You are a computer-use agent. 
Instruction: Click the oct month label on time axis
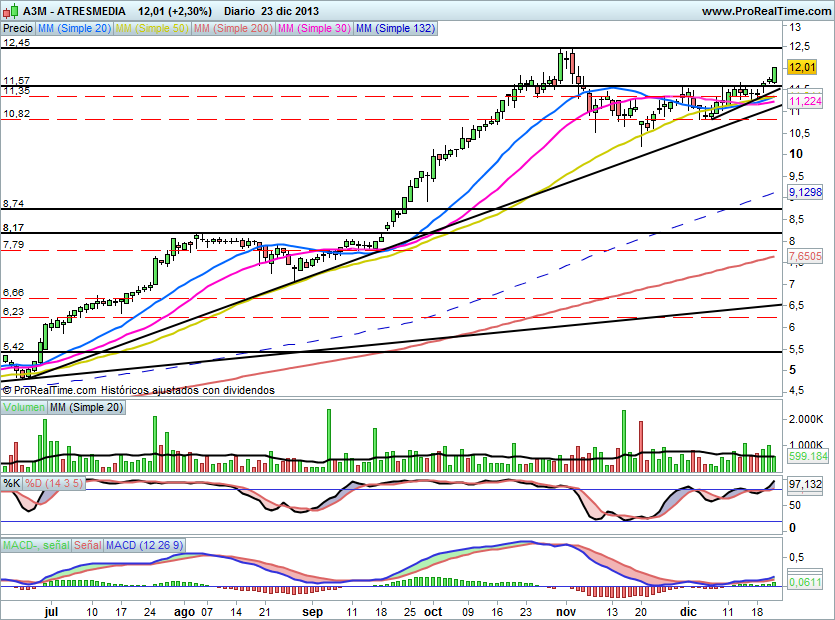(x=433, y=611)
